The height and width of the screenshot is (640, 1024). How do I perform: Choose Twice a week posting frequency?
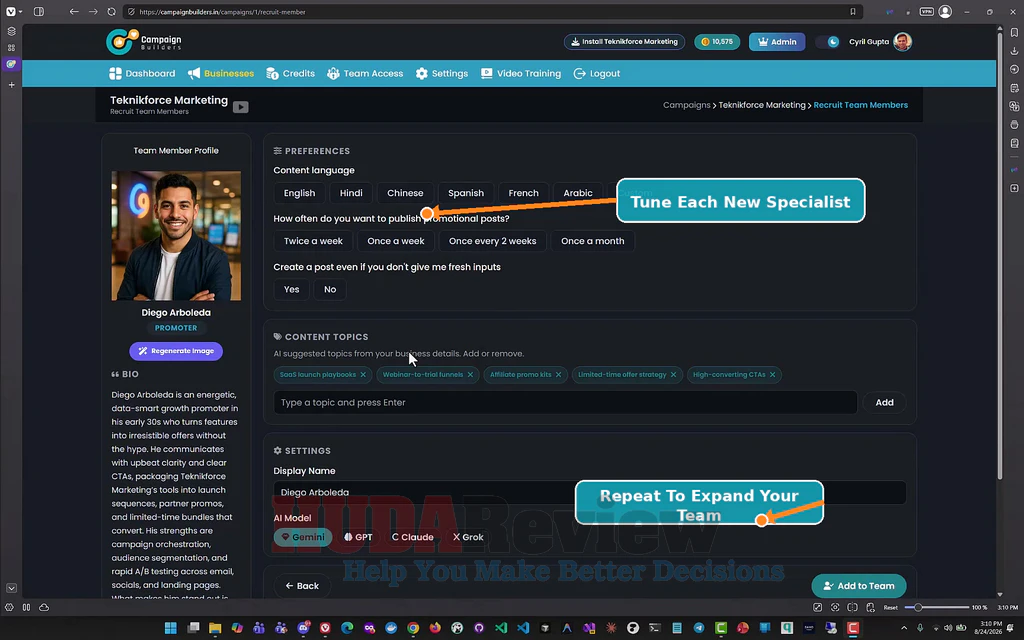click(x=313, y=241)
